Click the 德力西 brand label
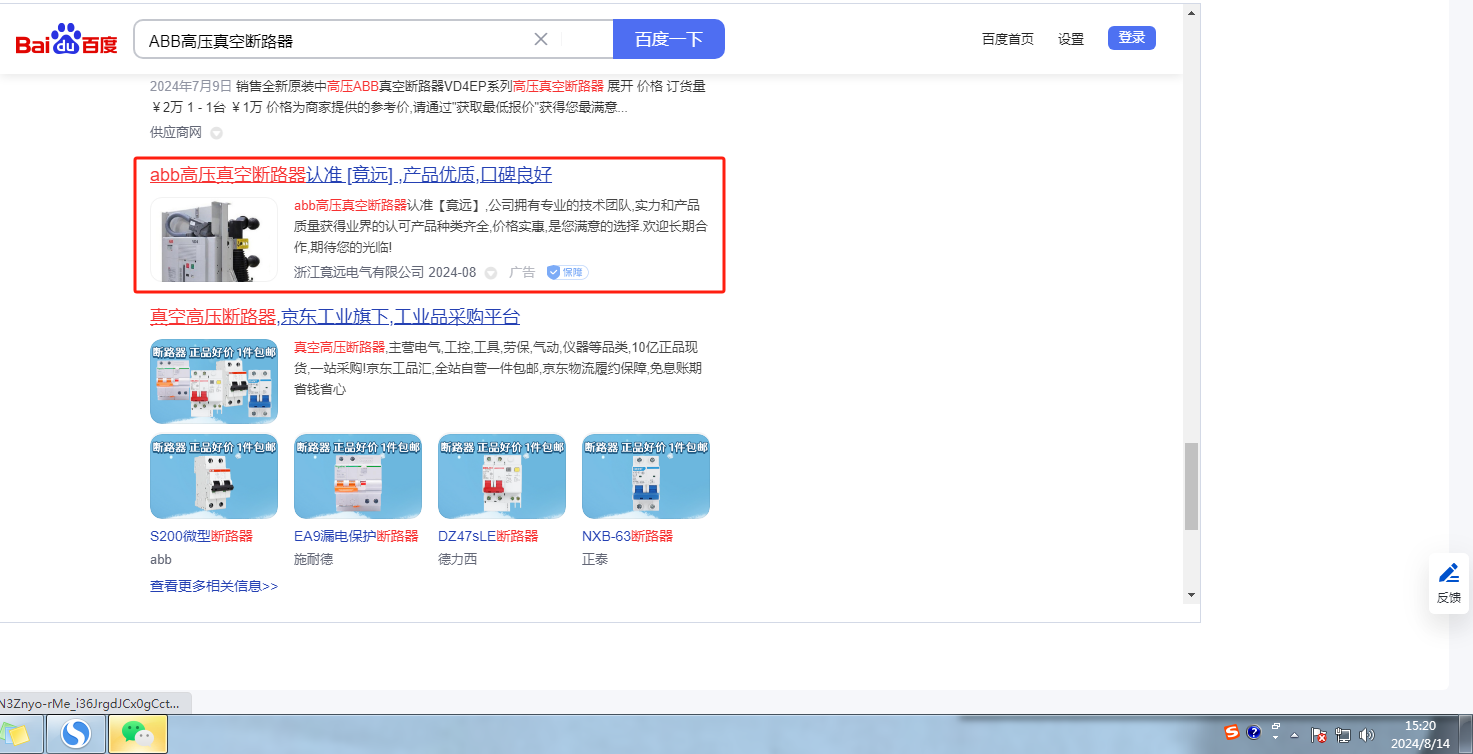The height and width of the screenshot is (754, 1473). (458, 559)
